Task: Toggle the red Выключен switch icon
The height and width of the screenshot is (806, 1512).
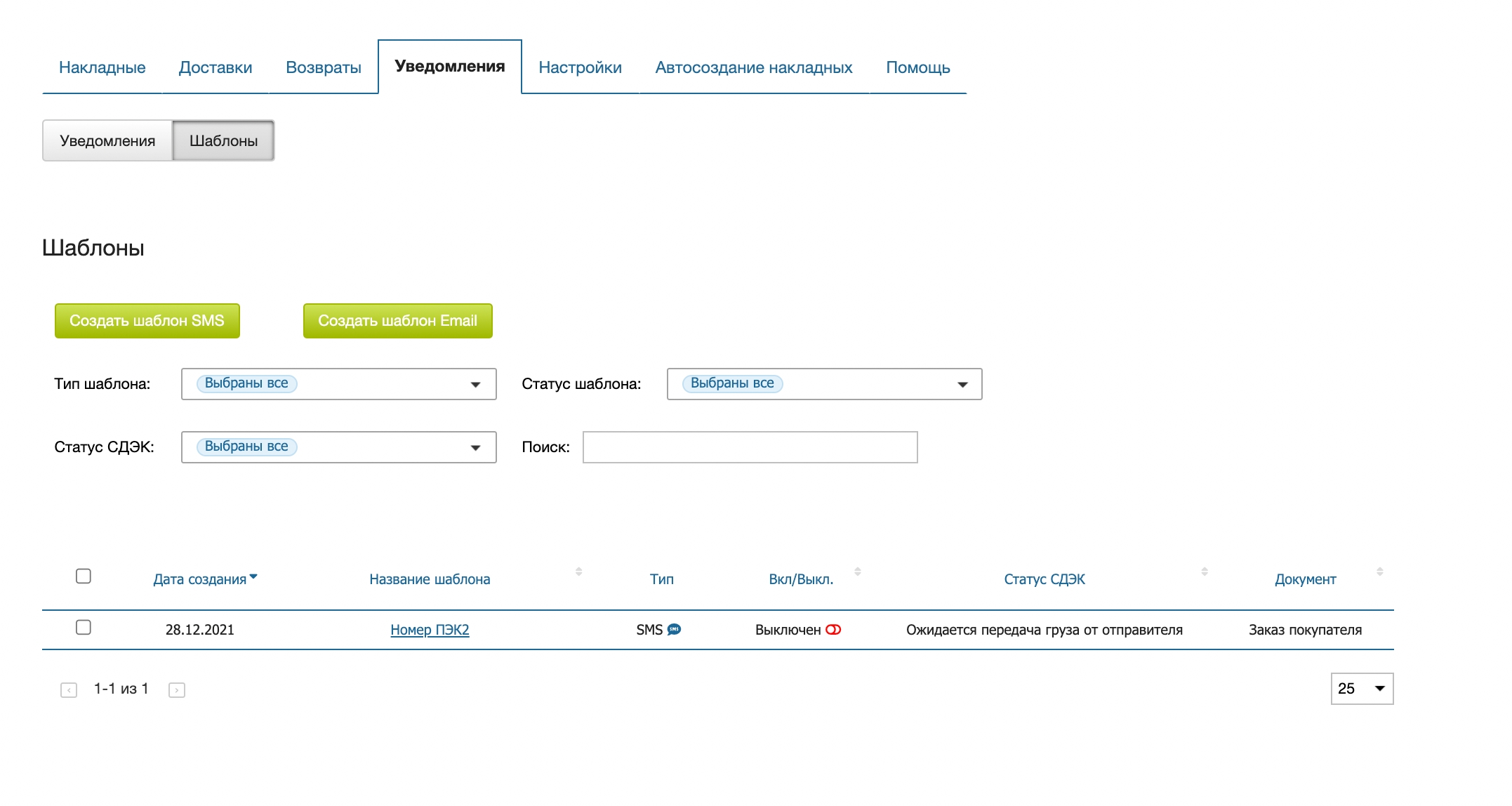Action: 833,630
